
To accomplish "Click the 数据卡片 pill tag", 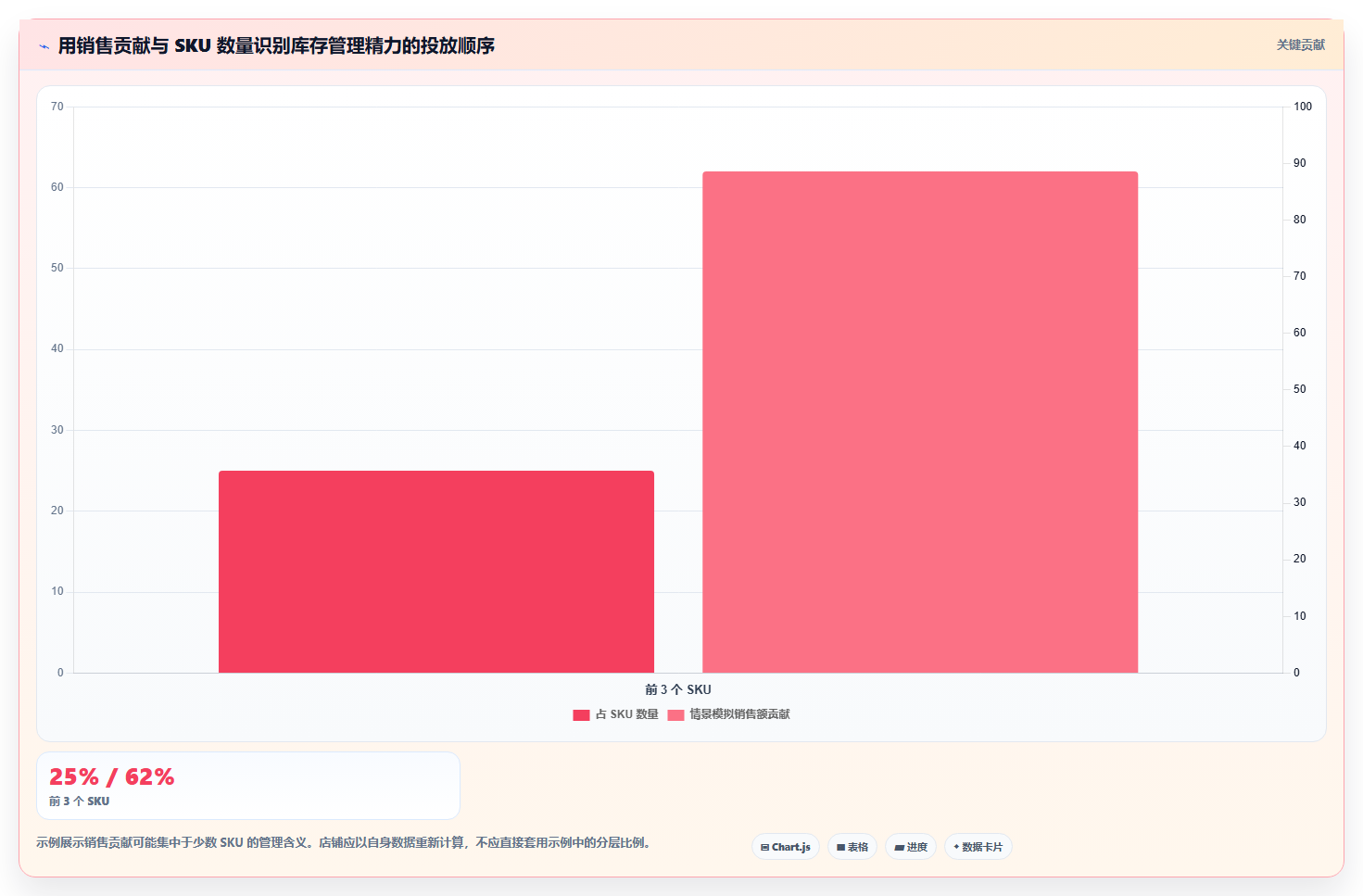I will [x=978, y=847].
